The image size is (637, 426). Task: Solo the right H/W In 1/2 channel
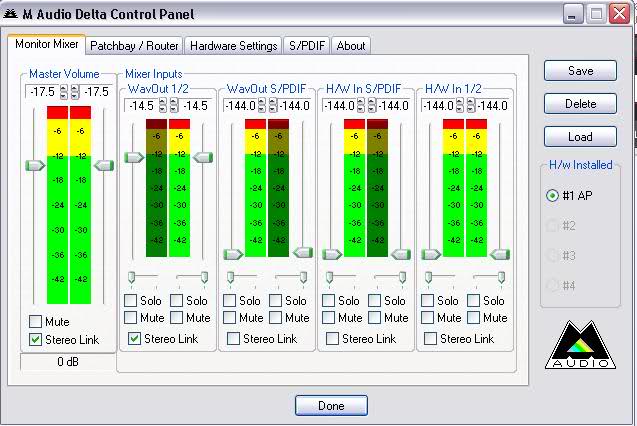(473, 301)
